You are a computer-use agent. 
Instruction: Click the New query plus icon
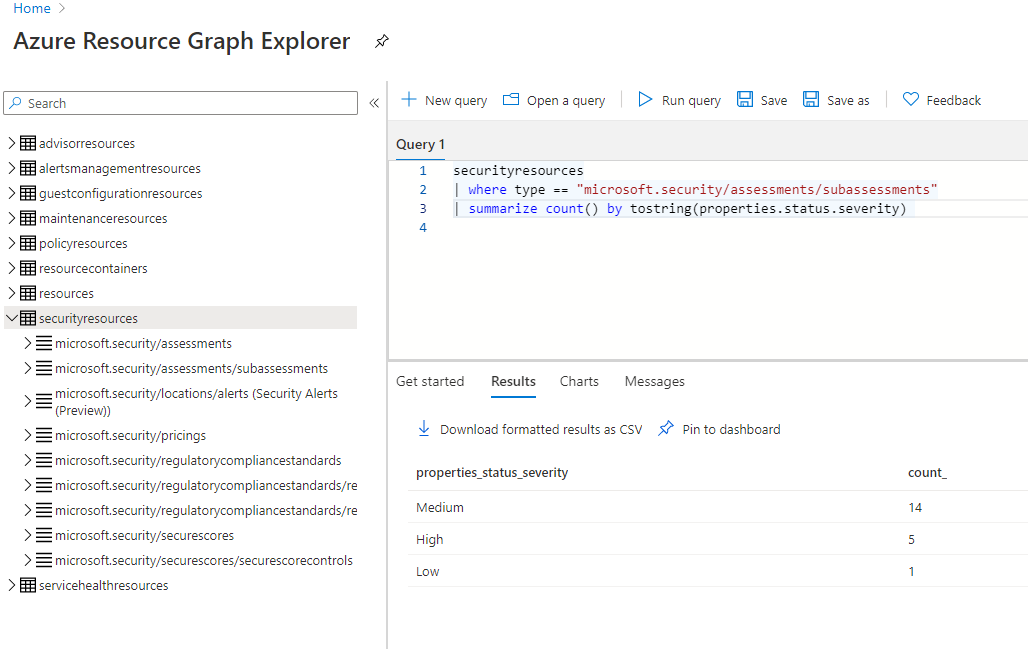(x=408, y=100)
